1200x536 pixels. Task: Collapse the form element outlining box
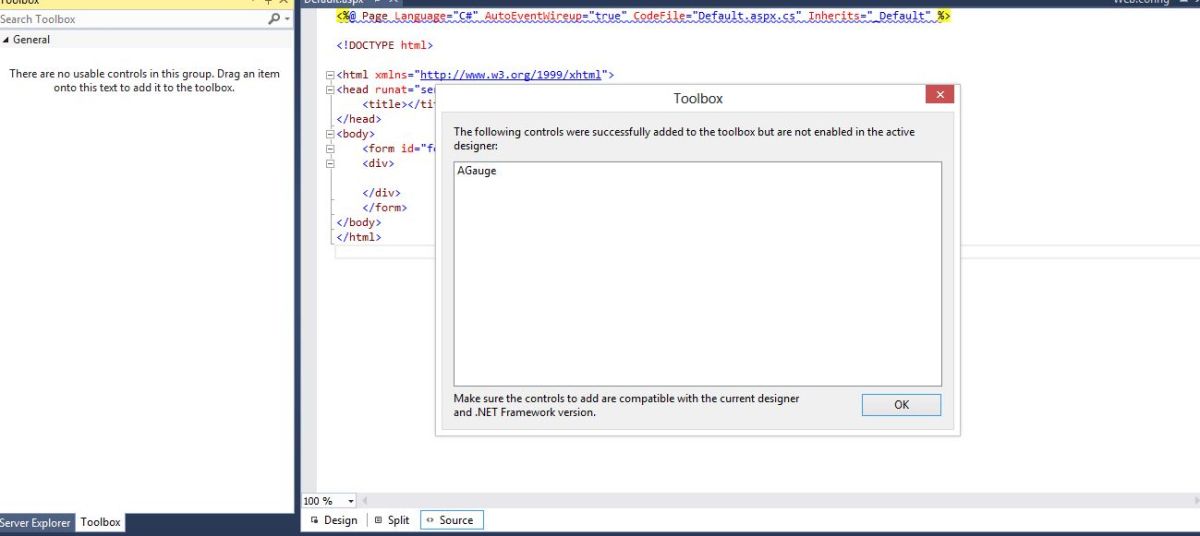(329, 149)
